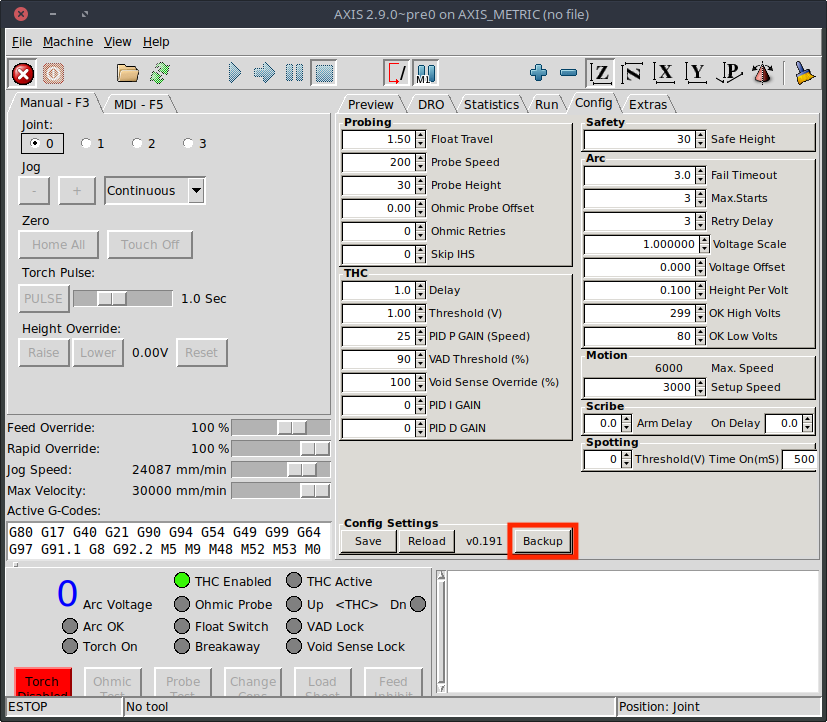Pause program execution
Screen dimensions: 827x722
tap(294, 73)
